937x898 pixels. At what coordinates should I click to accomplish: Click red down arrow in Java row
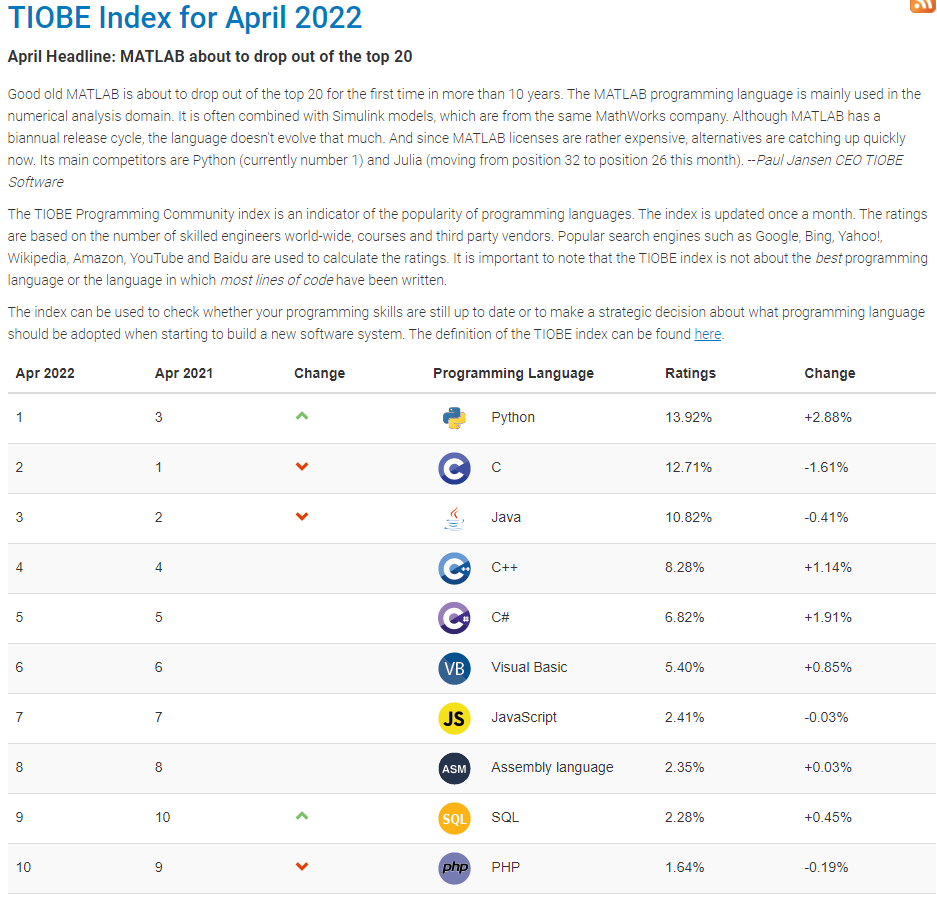[x=302, y=516]
